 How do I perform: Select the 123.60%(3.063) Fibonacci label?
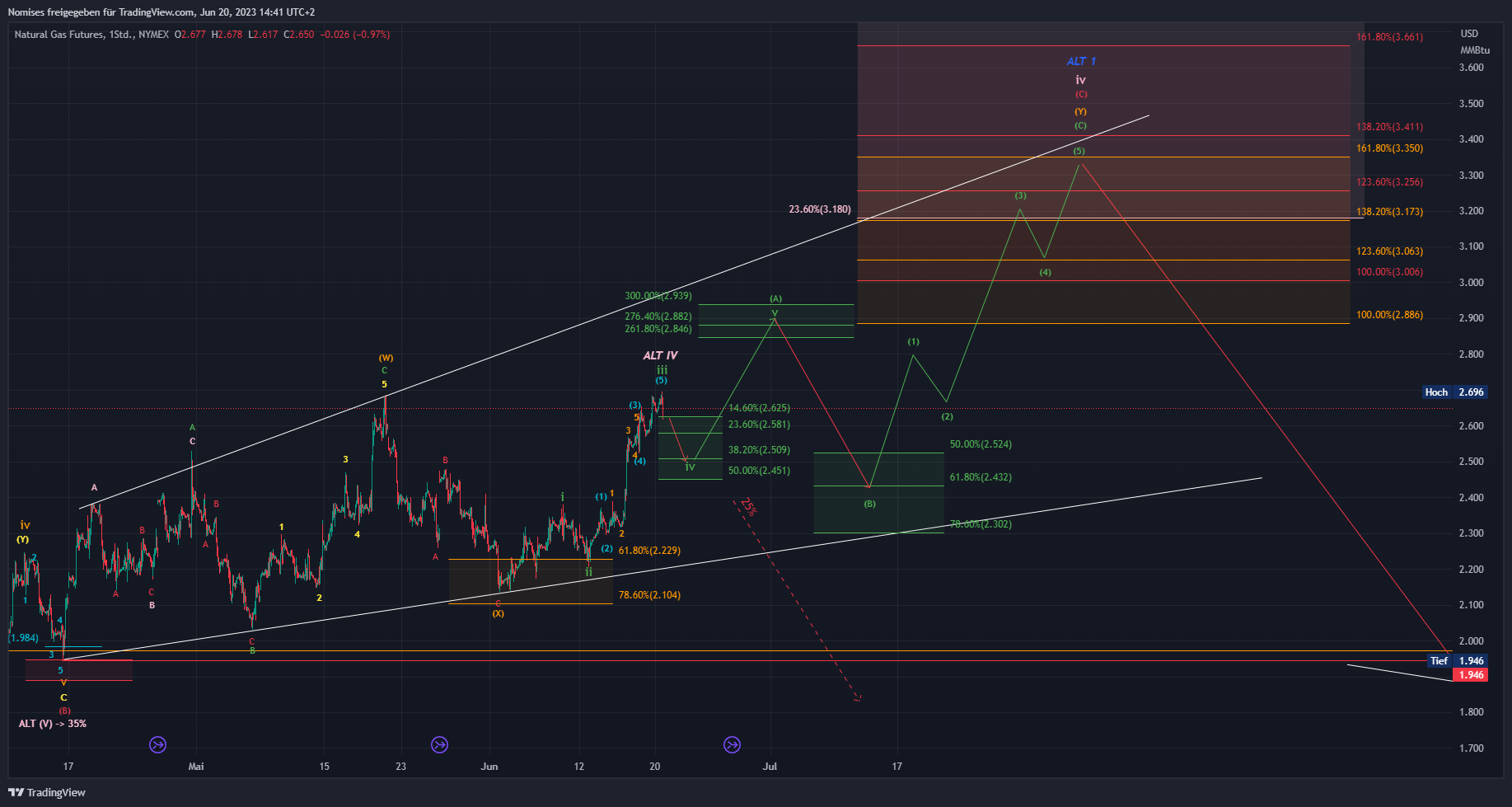[x=1389, y=251]
